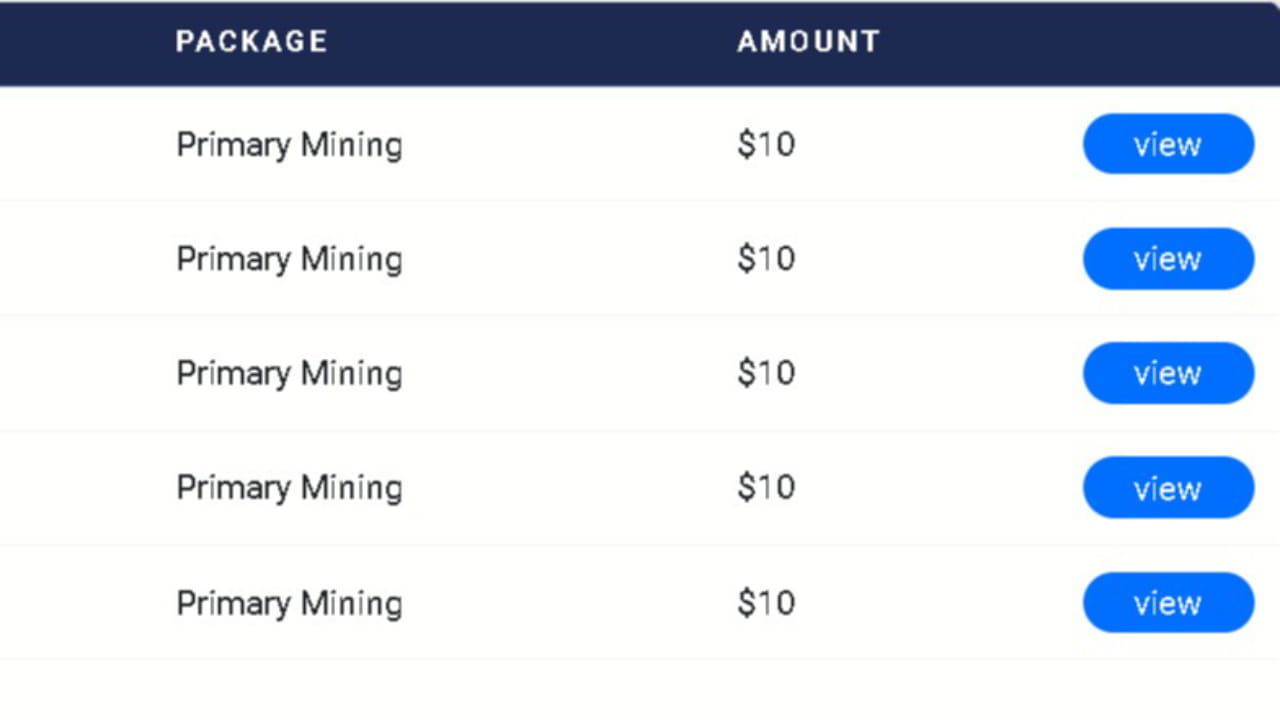This screenshot has width=1280, height=720.
Task: Click the header bar between PACKAGE and AMOUNT
Action: [530, 41]
